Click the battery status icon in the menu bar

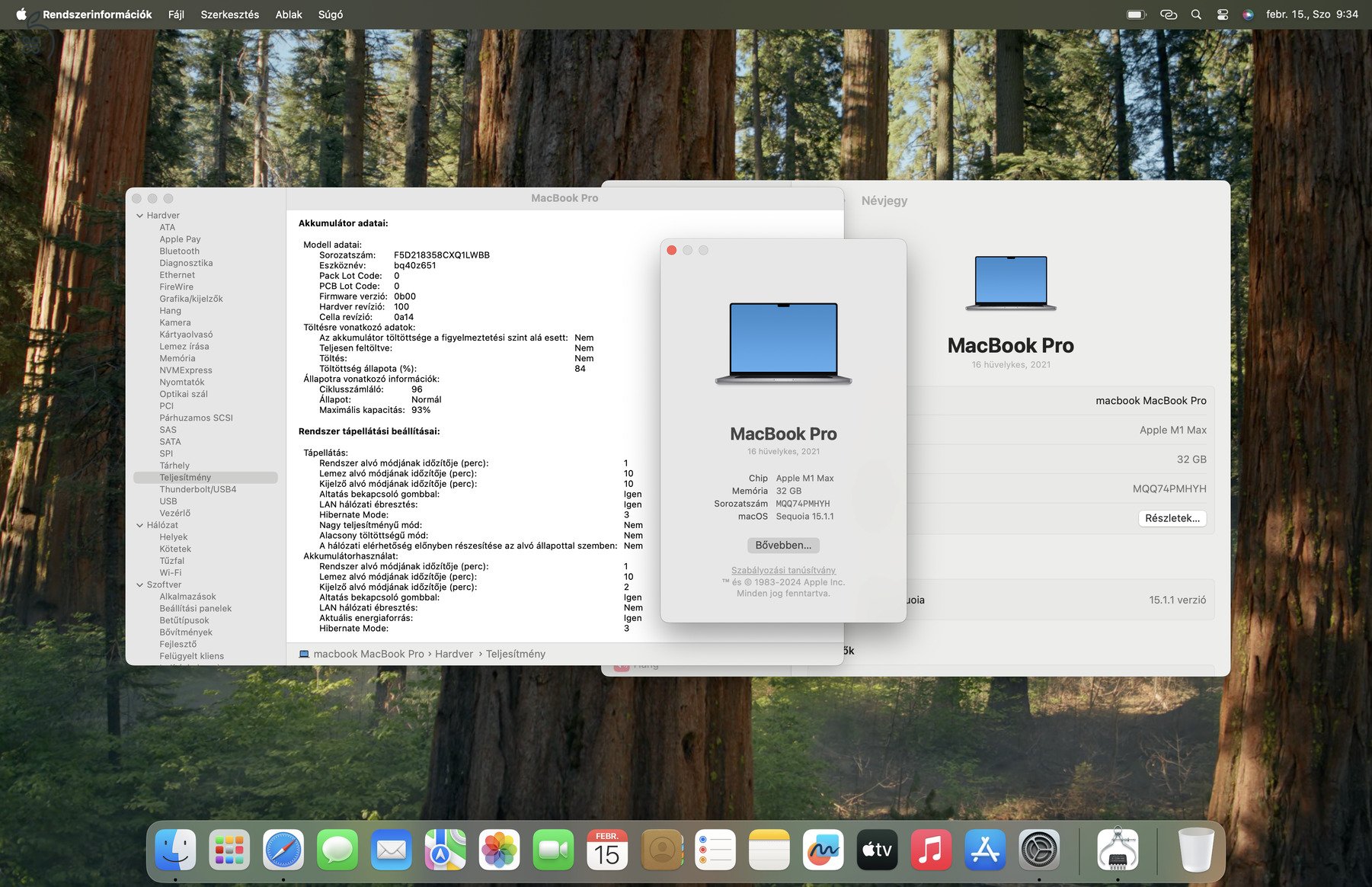pyautogui.click(x=1137, y=14)
